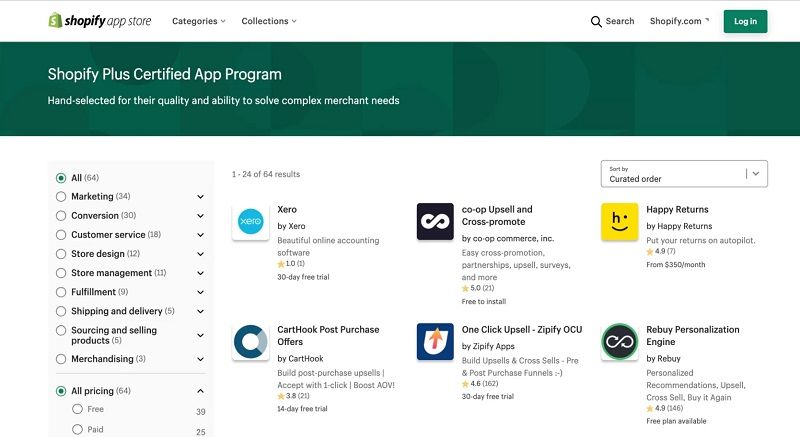Open the Shopify.com external link
This screenshot has height=437, width=800.
[x=679, y=21]
